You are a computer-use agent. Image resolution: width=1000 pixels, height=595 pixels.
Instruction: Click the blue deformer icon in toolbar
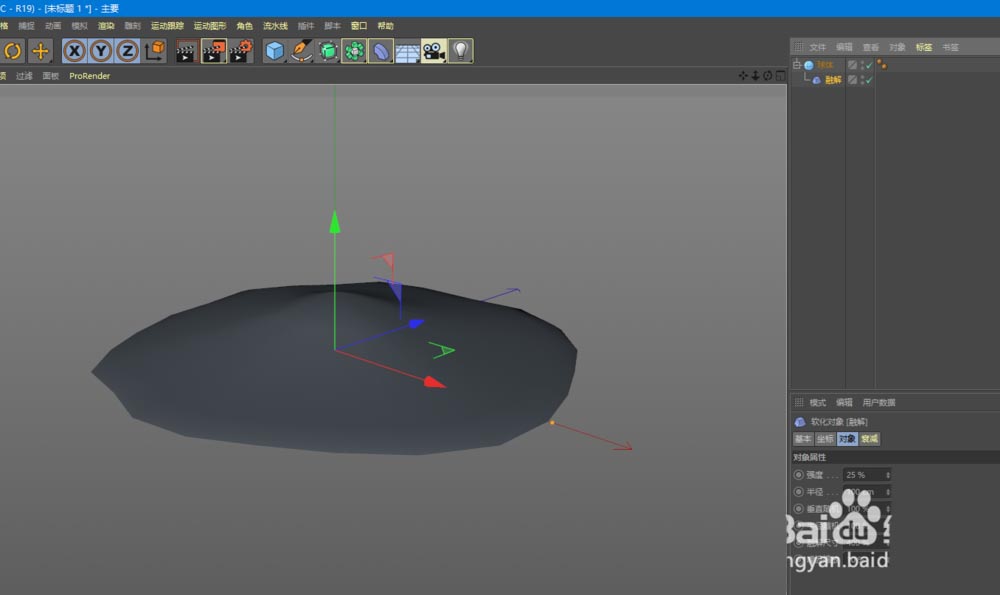coord(380,51)
